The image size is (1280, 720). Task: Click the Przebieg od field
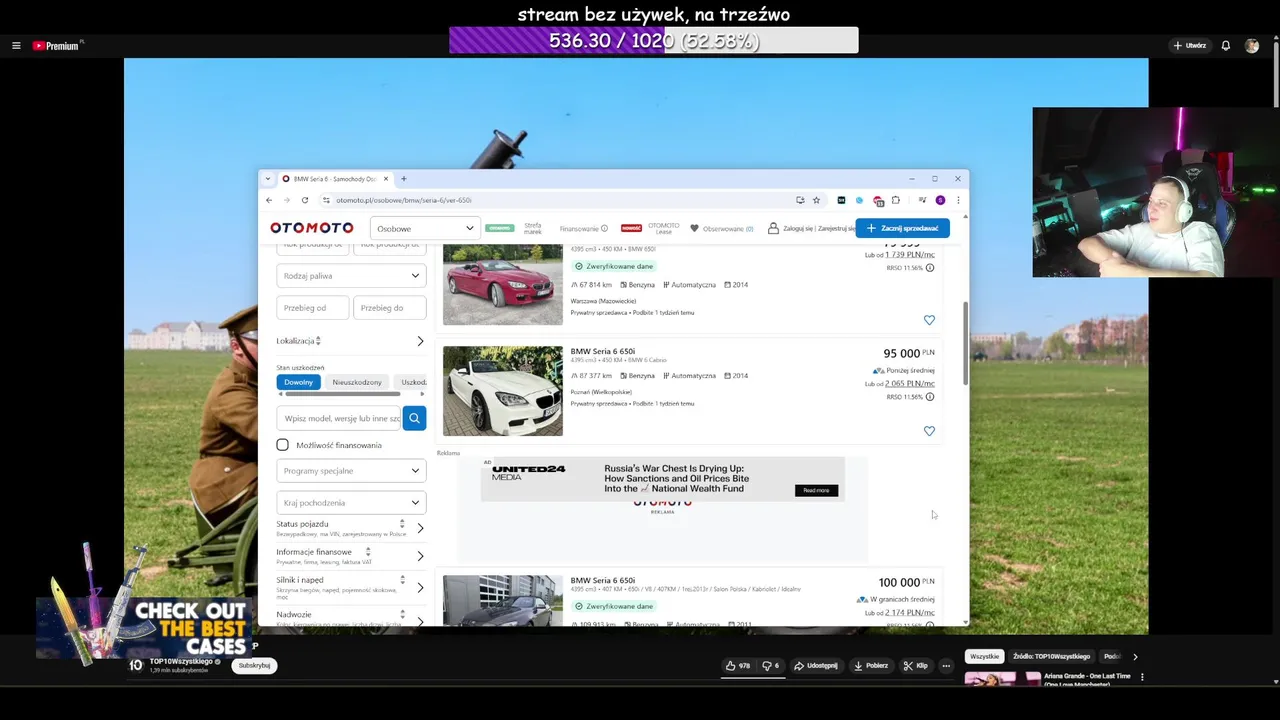[313, 308]
